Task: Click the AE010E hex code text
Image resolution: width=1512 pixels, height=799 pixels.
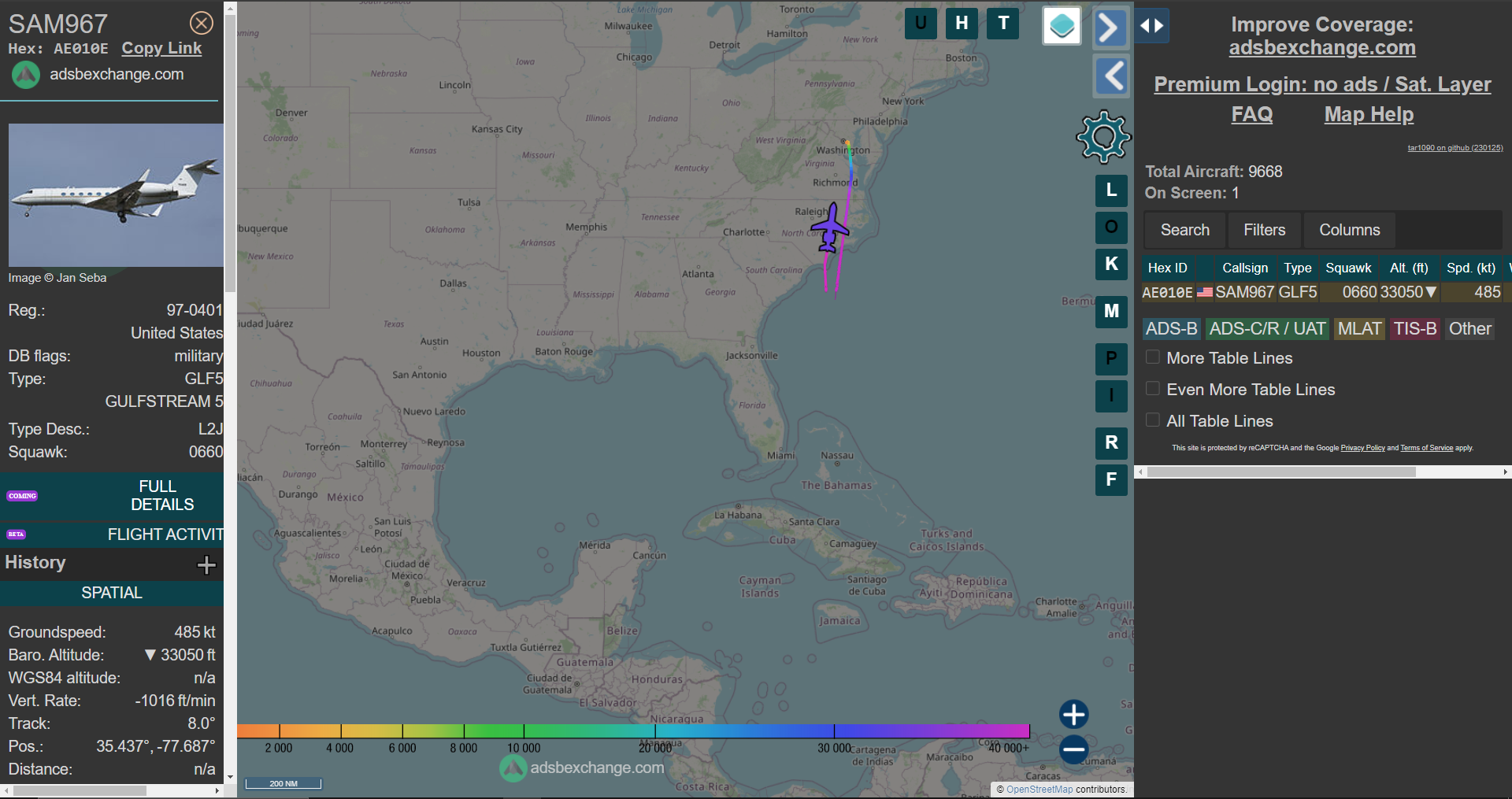Action: click(80, 49)
